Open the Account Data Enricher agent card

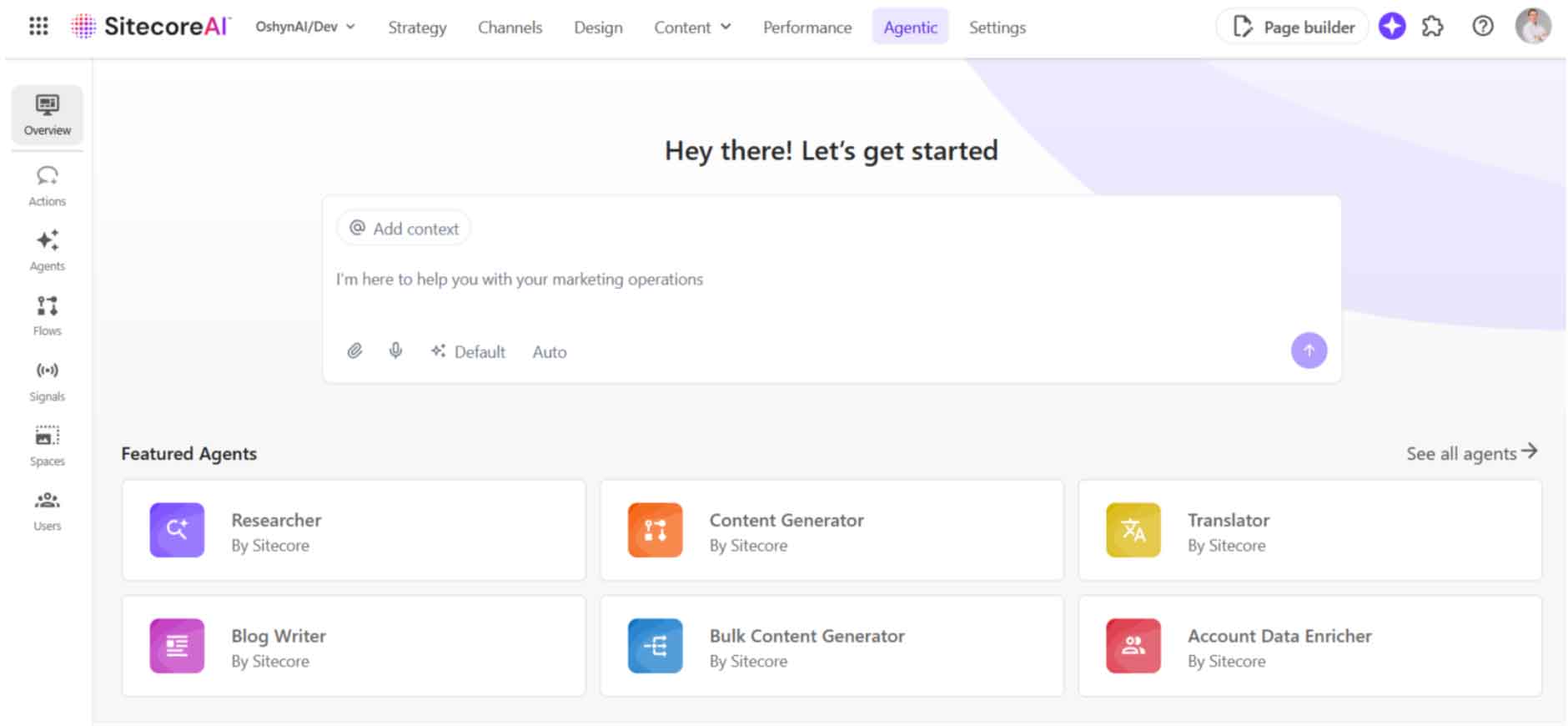point(1309,647)
